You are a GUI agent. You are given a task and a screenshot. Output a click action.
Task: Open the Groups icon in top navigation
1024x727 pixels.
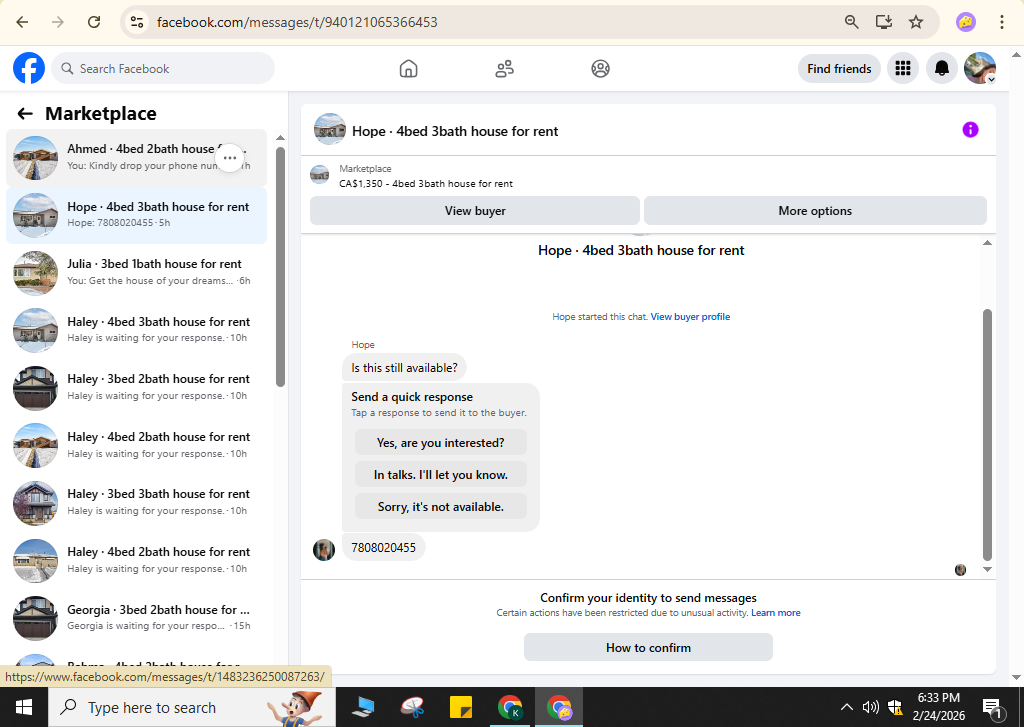pyautogui.click(x=600, y=69)
